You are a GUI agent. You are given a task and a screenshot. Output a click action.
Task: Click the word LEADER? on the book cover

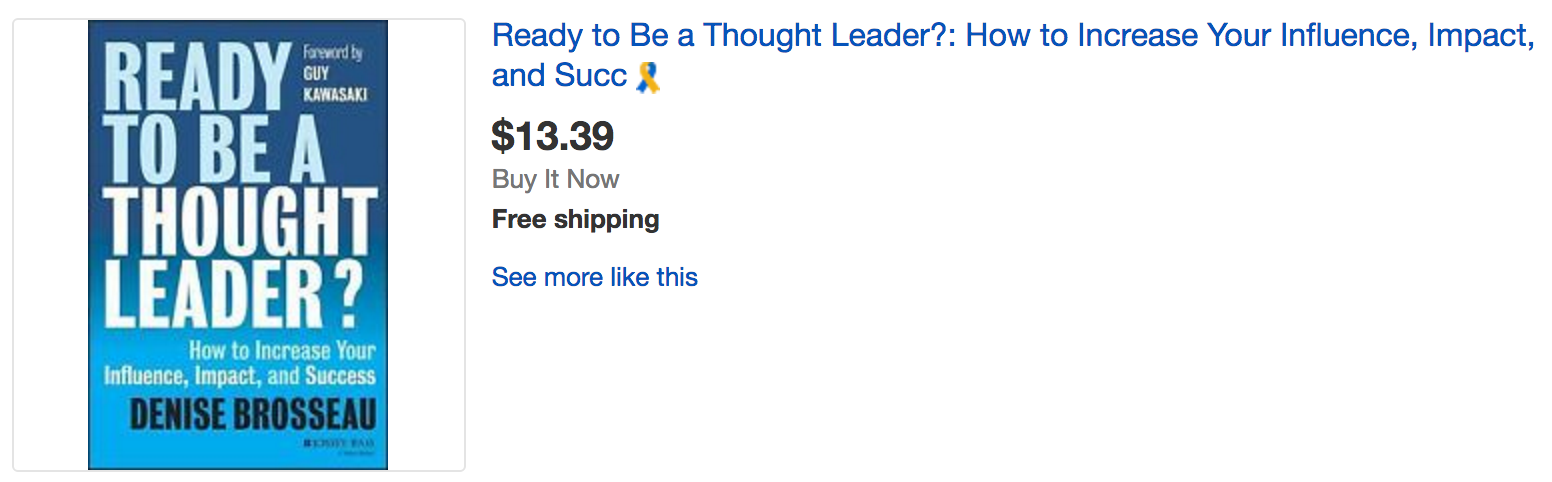[x=230, y=296]
